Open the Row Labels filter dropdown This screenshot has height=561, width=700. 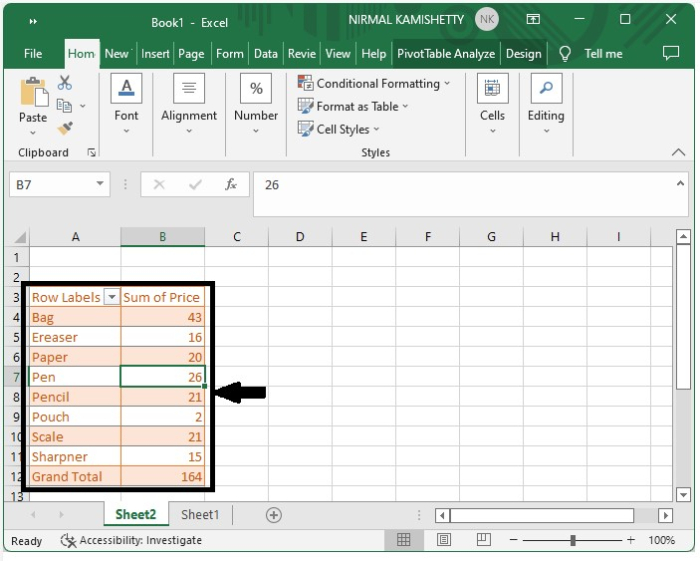[x=112, y=297]
